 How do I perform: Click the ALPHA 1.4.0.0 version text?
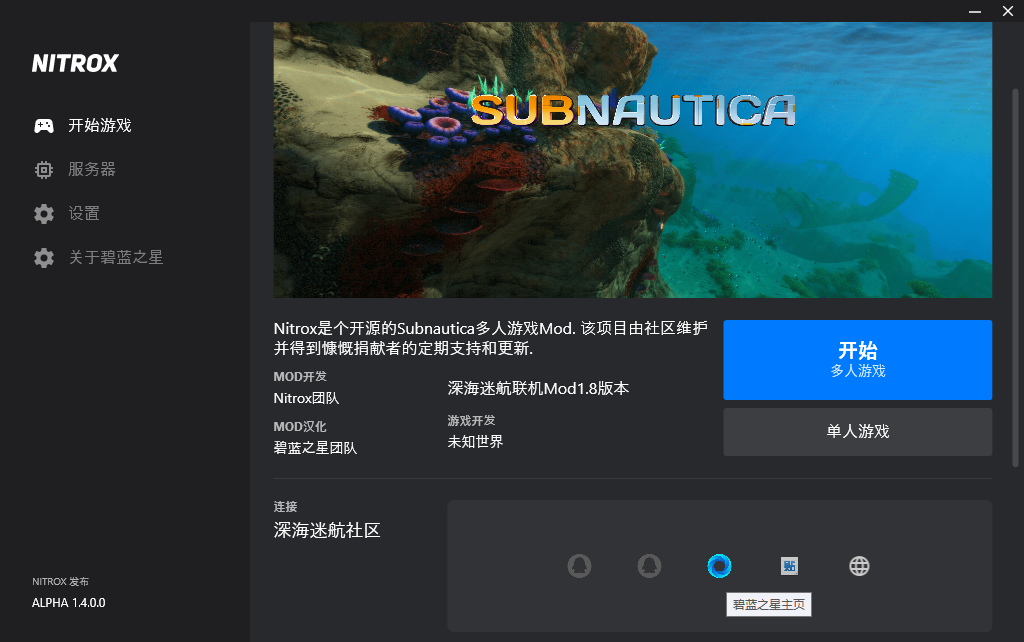click(x=69, y=603)
